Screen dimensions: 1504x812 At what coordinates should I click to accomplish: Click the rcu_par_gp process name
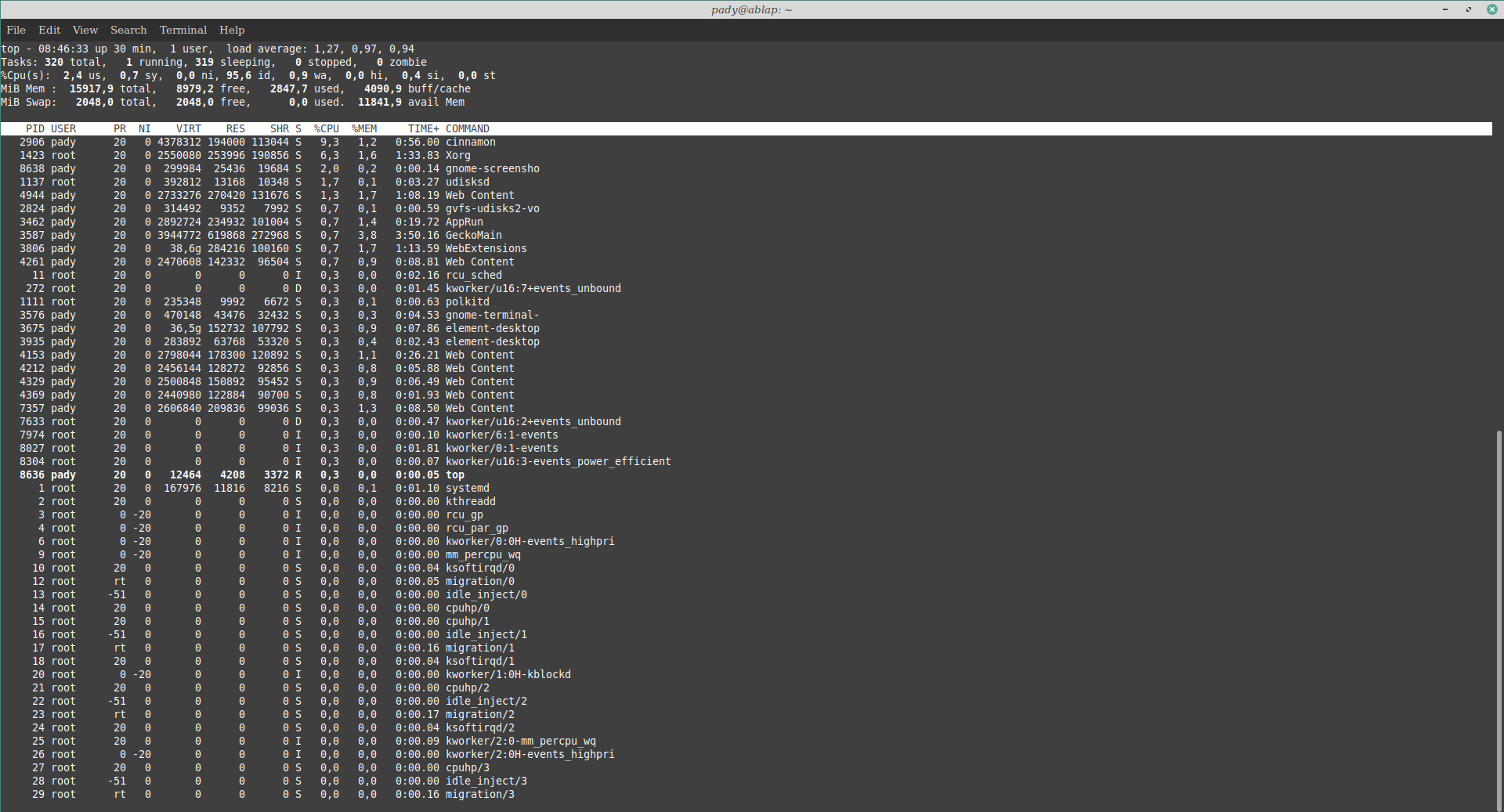[x=477, y=528]
